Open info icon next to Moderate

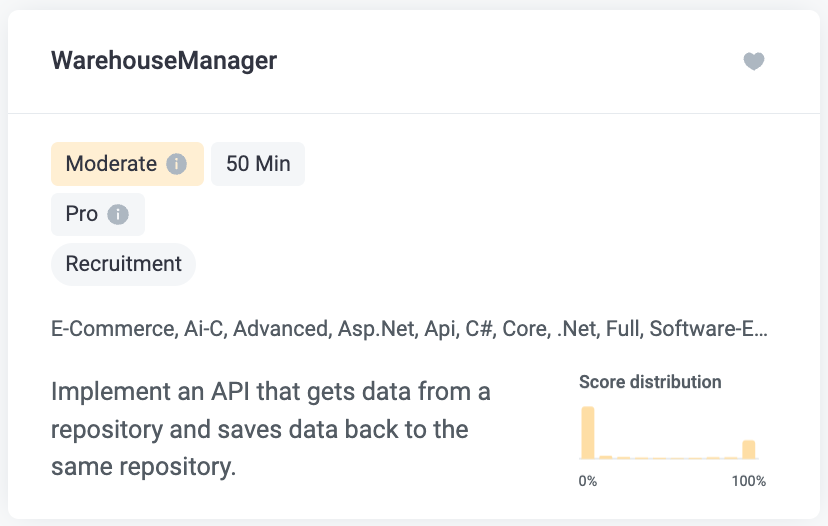[x=176, y=164]
